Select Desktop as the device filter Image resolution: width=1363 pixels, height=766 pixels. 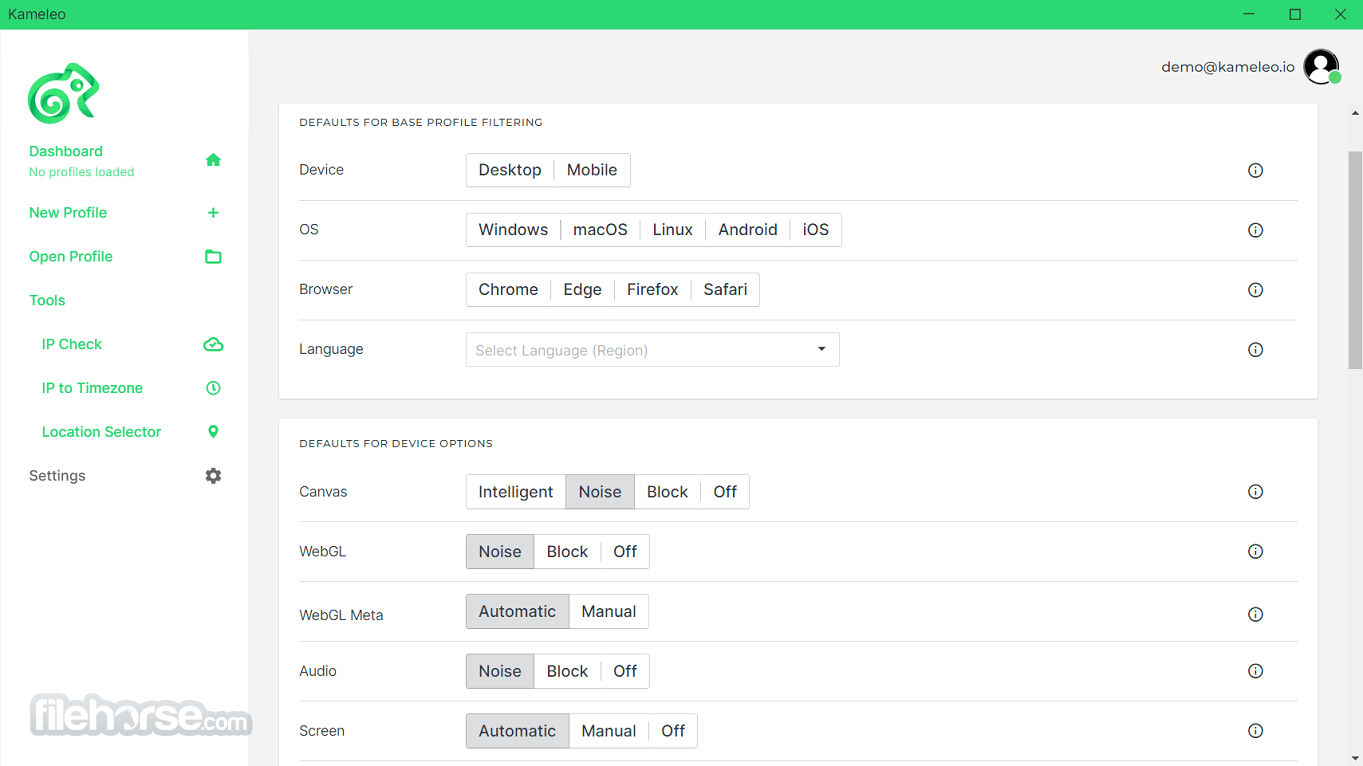(x=510, y=170)
